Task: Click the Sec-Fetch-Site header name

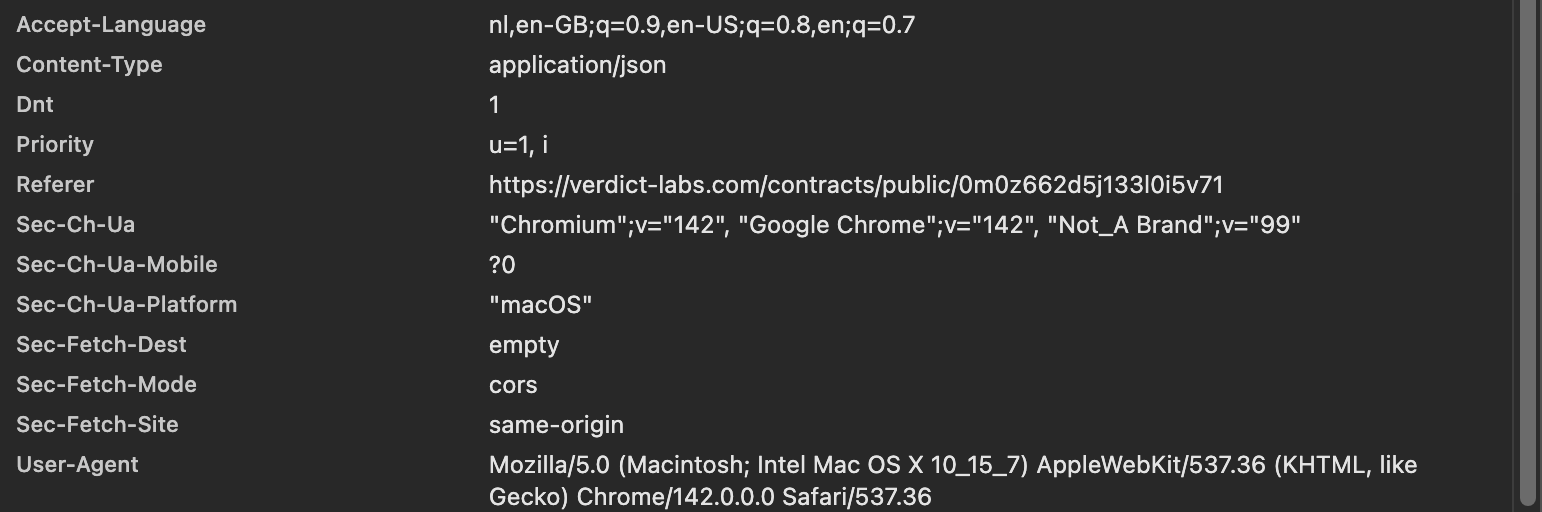Action: click(97, 425)
